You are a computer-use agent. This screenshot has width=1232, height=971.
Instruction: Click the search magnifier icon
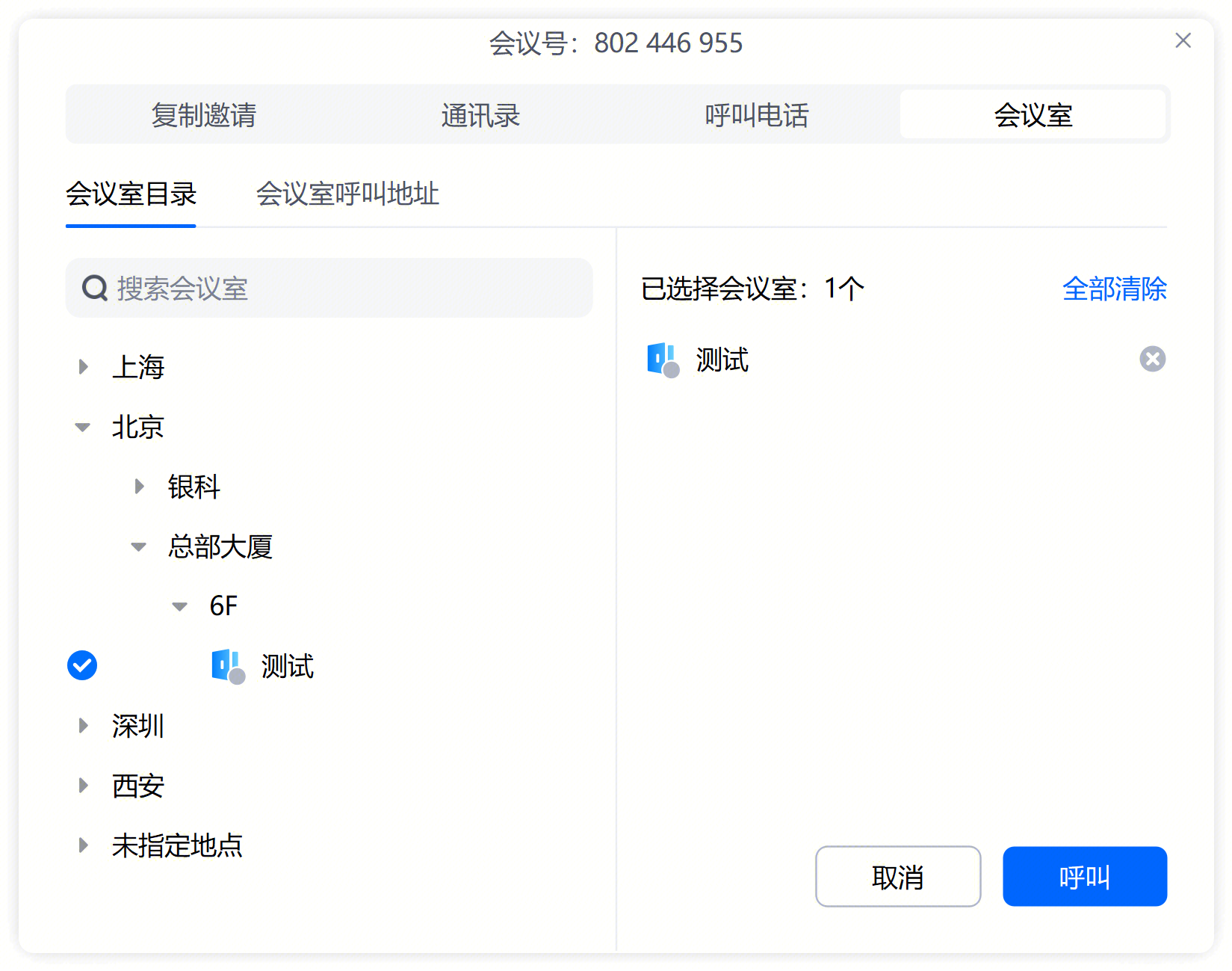tap(95, 289)
